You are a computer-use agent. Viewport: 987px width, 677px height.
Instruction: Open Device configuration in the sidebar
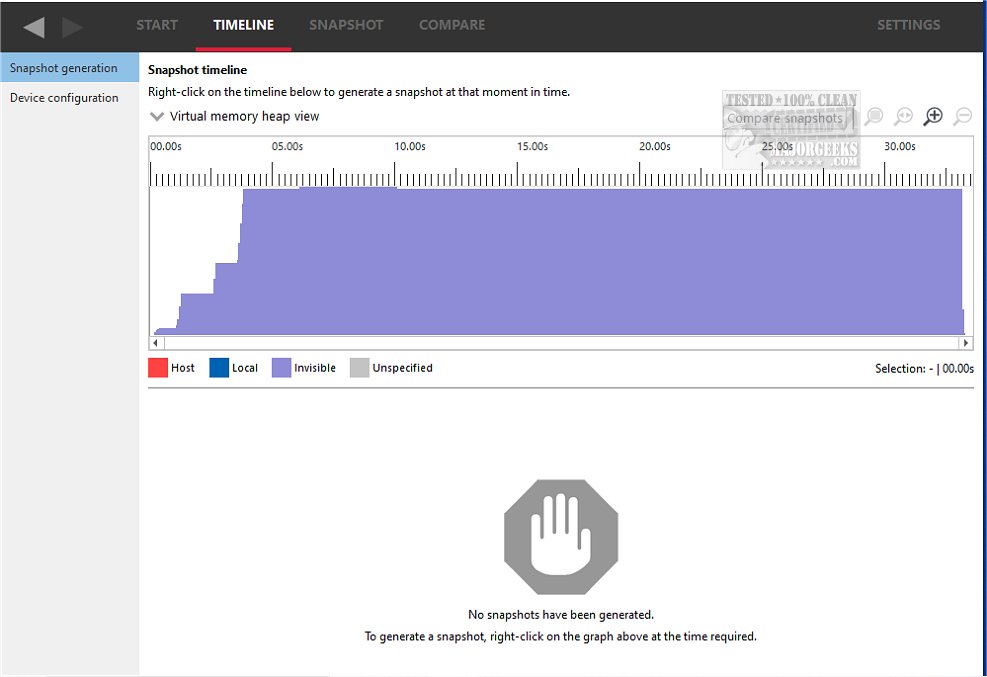click(x=69, y=98)
